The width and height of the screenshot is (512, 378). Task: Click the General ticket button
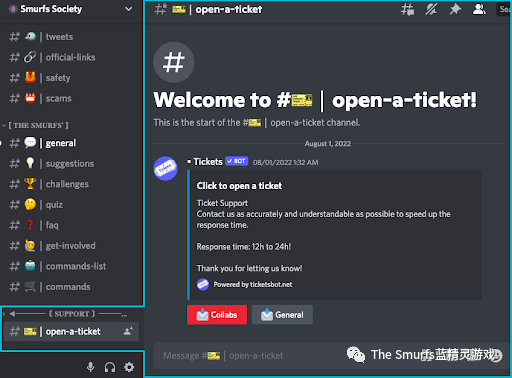tap(282, 315)
